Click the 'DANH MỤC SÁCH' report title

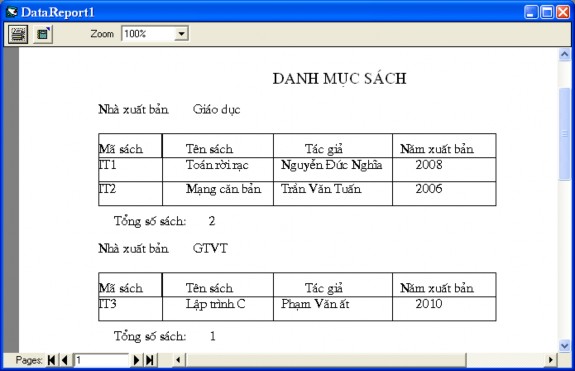[340, 79]
